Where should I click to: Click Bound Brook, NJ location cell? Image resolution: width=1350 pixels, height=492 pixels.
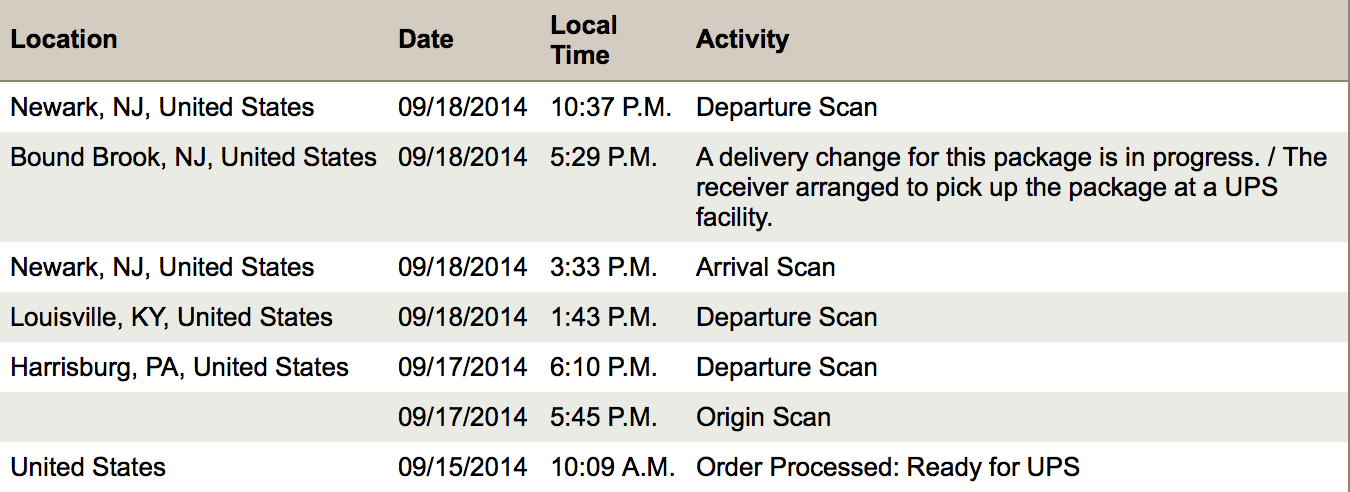(x=194, y=157)
